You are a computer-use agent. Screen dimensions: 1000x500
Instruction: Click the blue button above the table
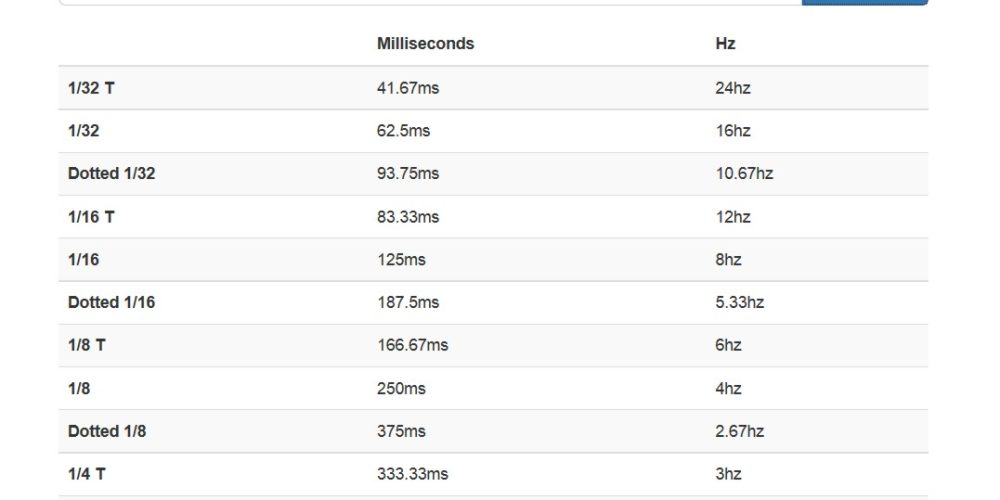coord(864,2)
